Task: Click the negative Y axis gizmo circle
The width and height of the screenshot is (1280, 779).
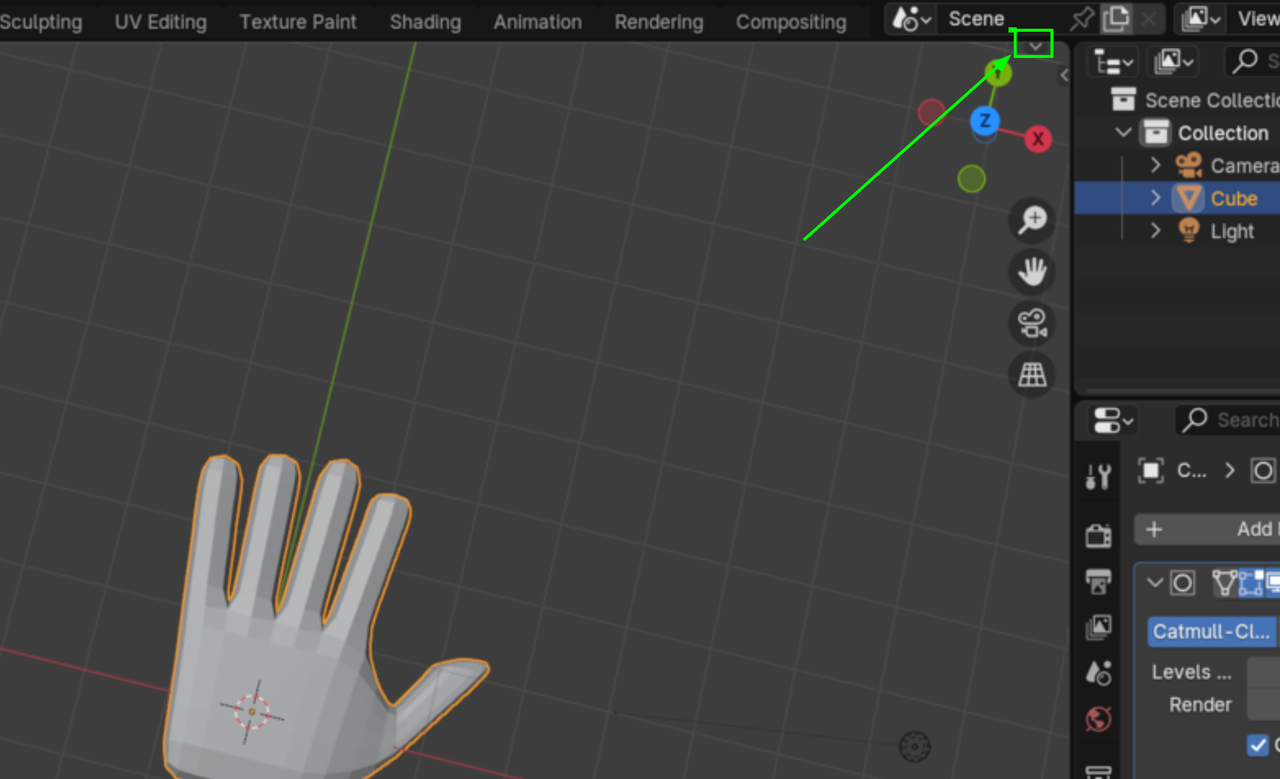Action: tap(971, 179)
